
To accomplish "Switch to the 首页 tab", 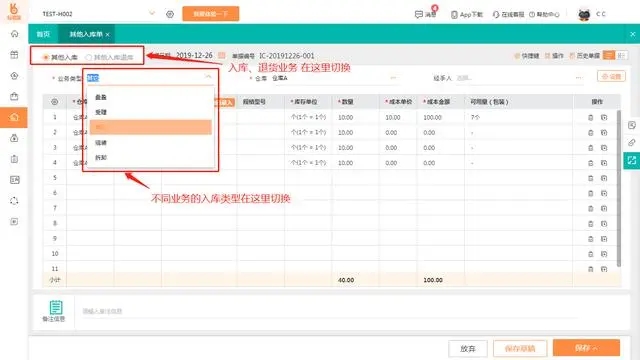I will click(43, 34).
